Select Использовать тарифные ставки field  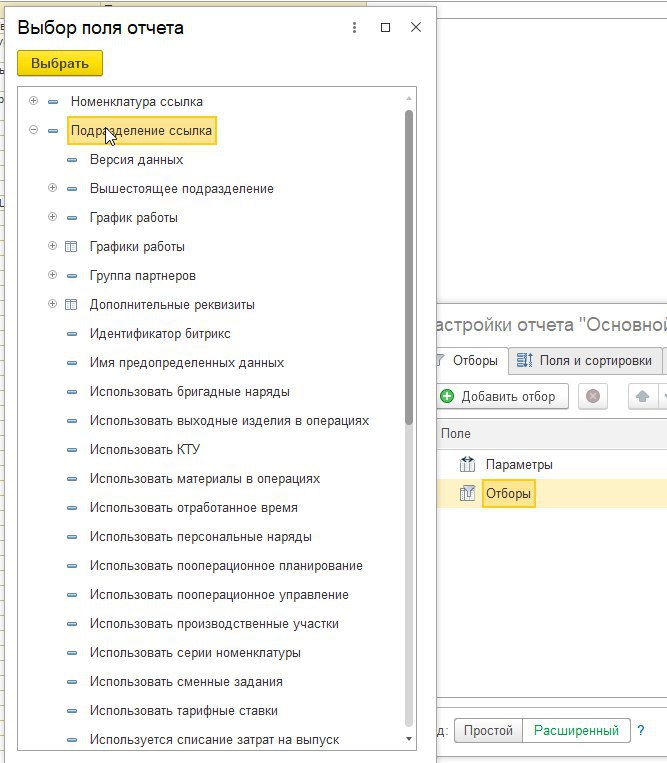click(x=184, y=711)
